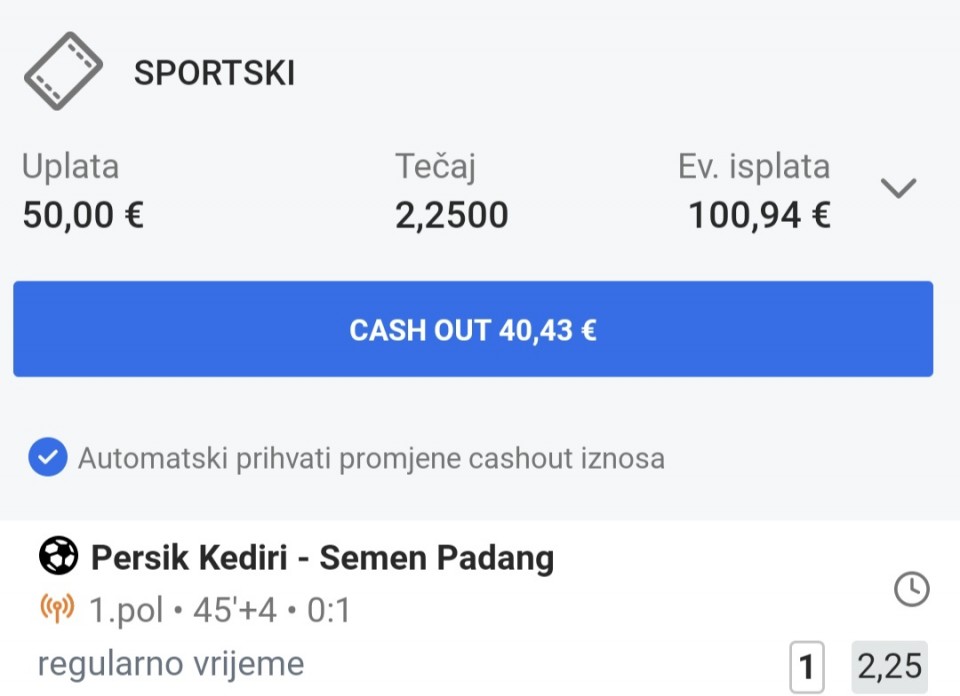Screen dimensions: 960x696
Task: Click the betting ticket icon
Action: click(x=63, y=71)
